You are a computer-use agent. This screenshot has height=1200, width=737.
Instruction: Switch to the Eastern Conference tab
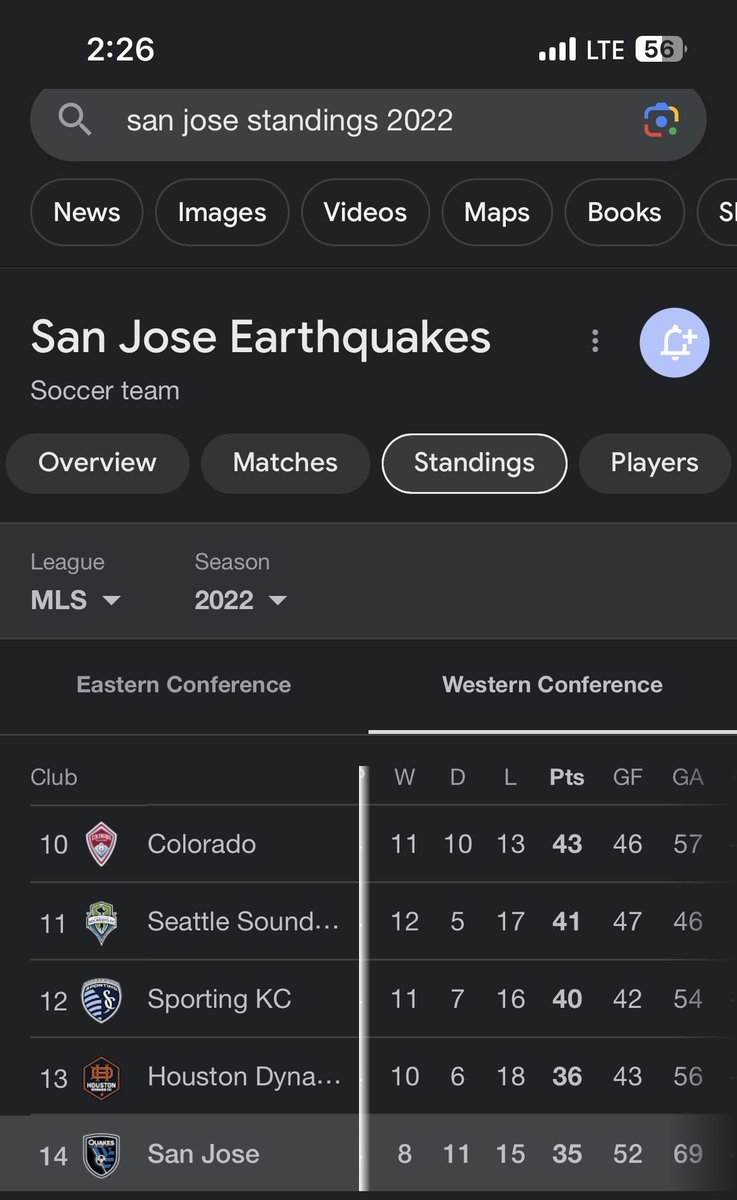184,685
